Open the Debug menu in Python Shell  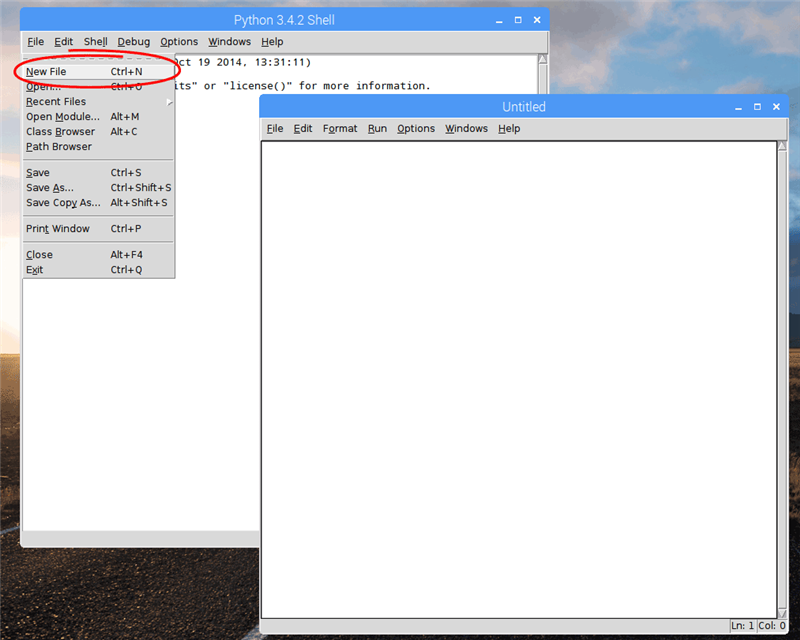pos(133,42)
